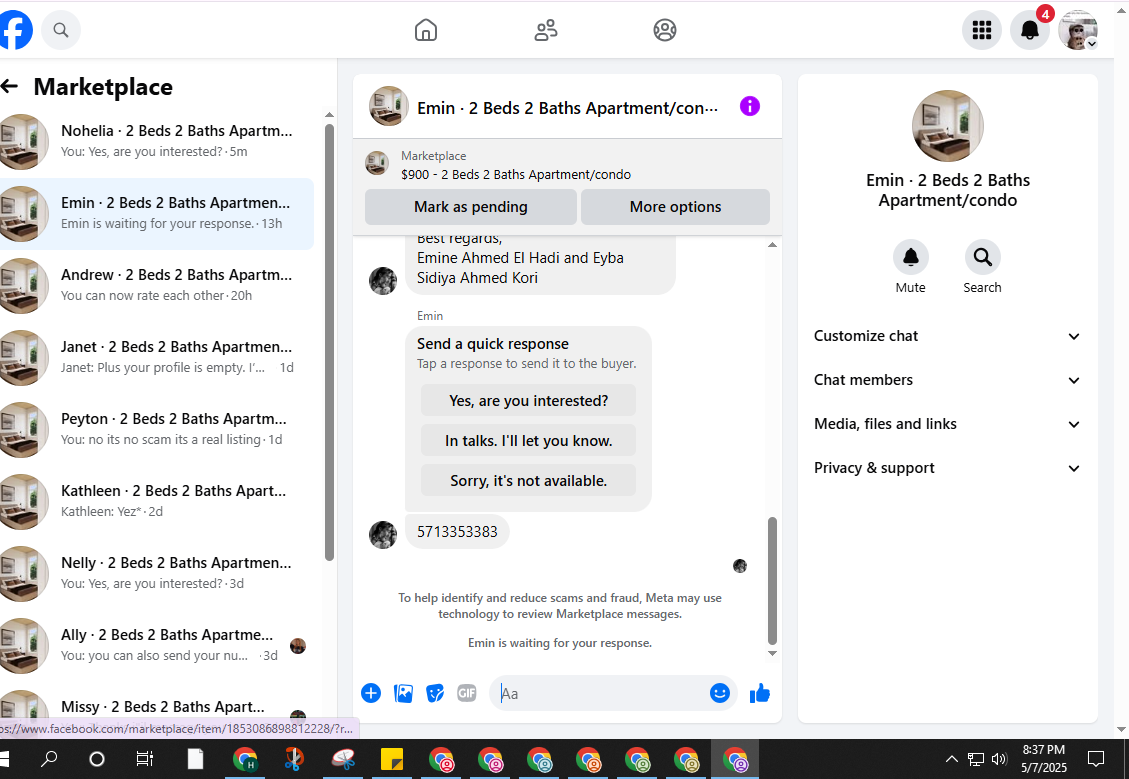Viewport: 1129px width, 779px height.
Task: Open Andrew conversation
Action: pyautogui.click(x=157, y=286)
